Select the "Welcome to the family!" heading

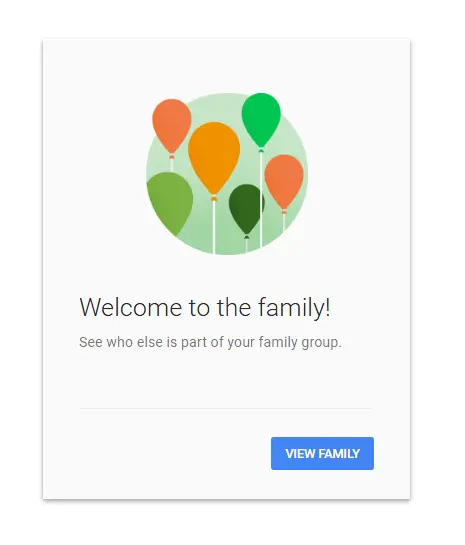205,307
